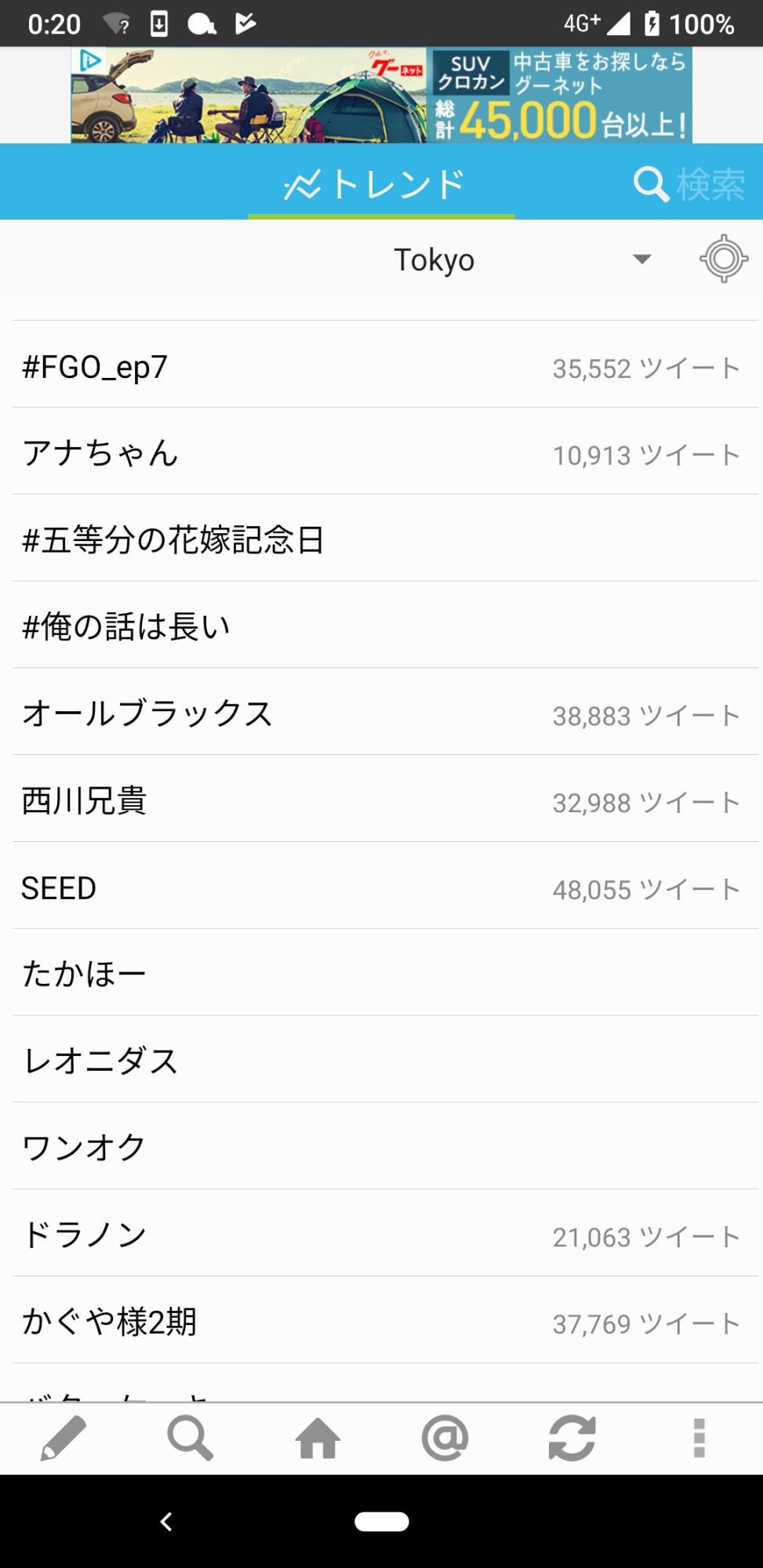Tap the ad choices icon on banner
This screenshot has width=763, height=1568.
coord(90,60)
